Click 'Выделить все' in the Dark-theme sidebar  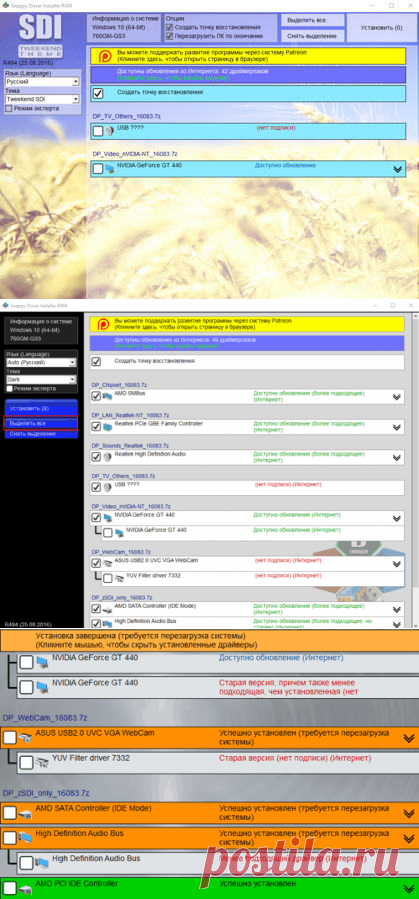[x=41, y=423]
